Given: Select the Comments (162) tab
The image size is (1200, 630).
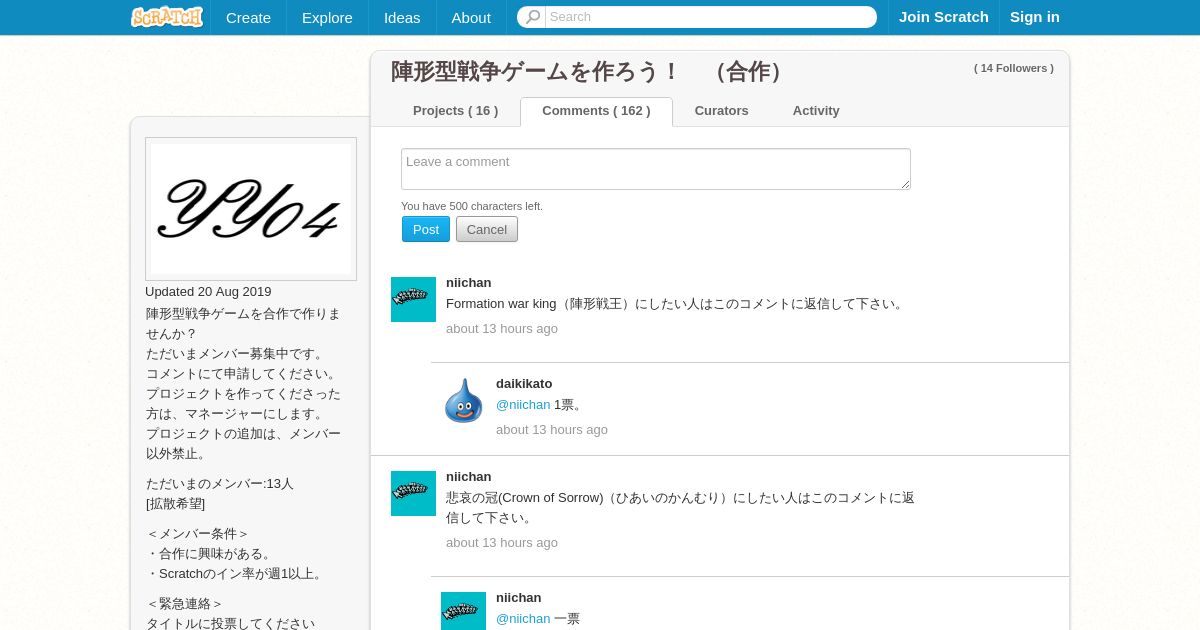Looking at the screenshot, I should (x=596, y=111).
